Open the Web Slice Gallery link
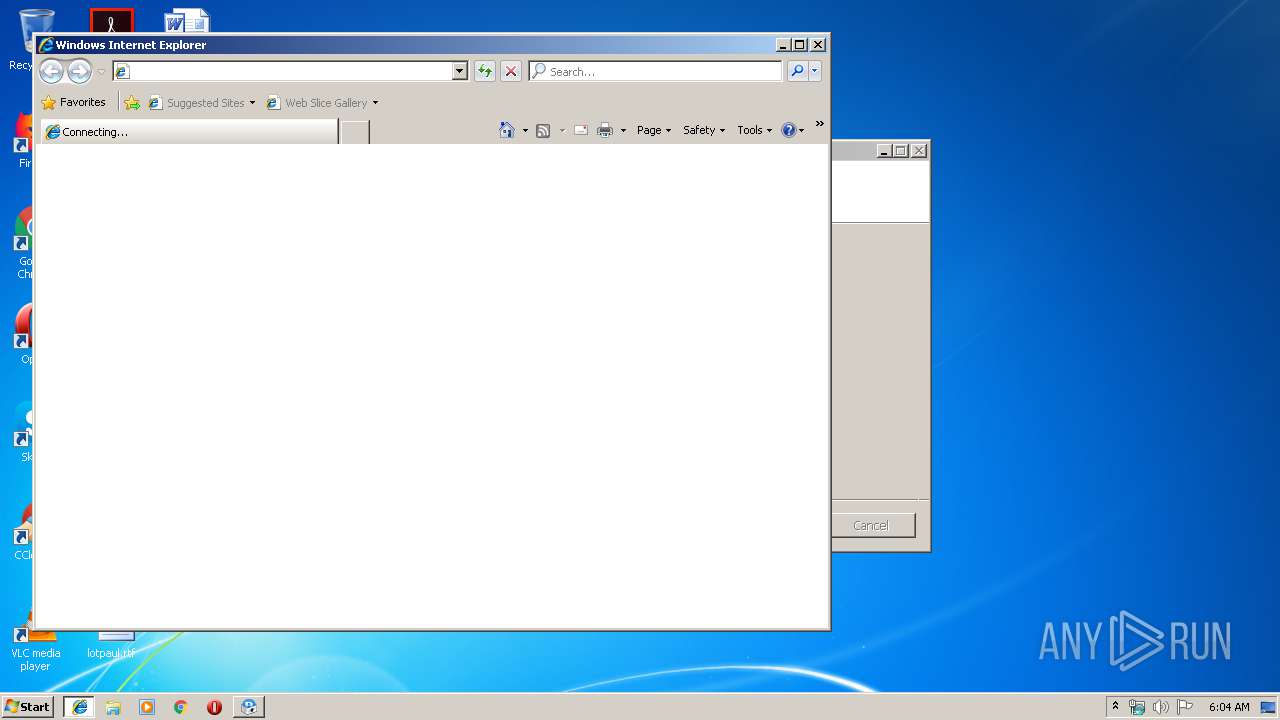Screen dimensions: 1280x720 coord(317,102)
